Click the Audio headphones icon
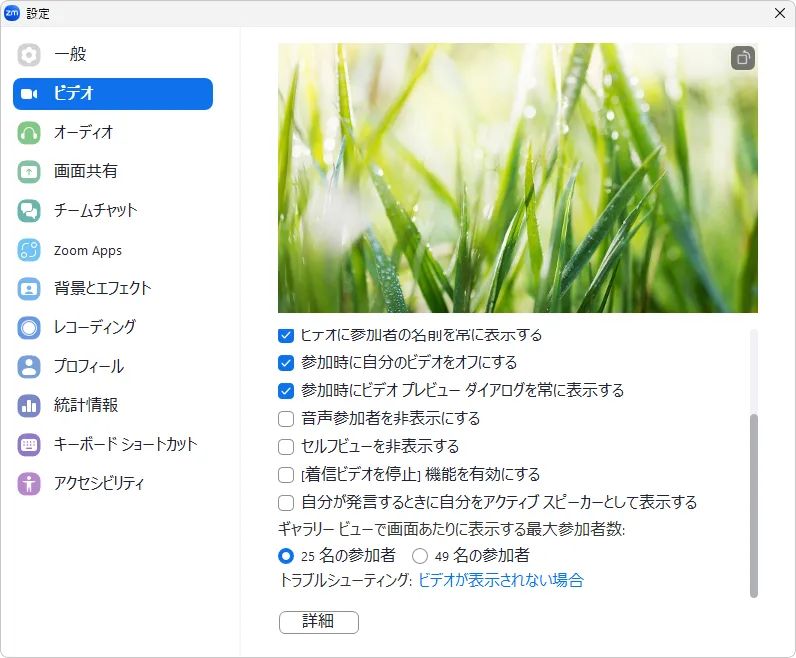The height and width of the screenshot is (658, 796). (x=29, y=133)
